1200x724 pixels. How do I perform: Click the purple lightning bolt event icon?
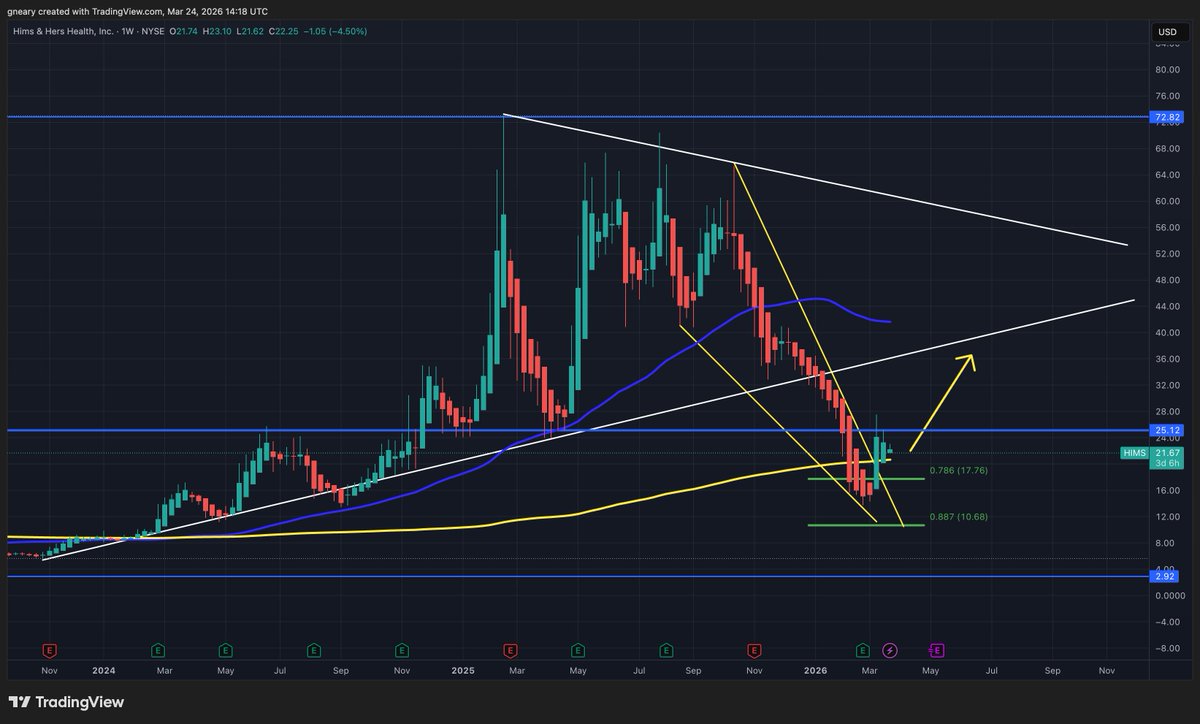click(x=890, y=649)
